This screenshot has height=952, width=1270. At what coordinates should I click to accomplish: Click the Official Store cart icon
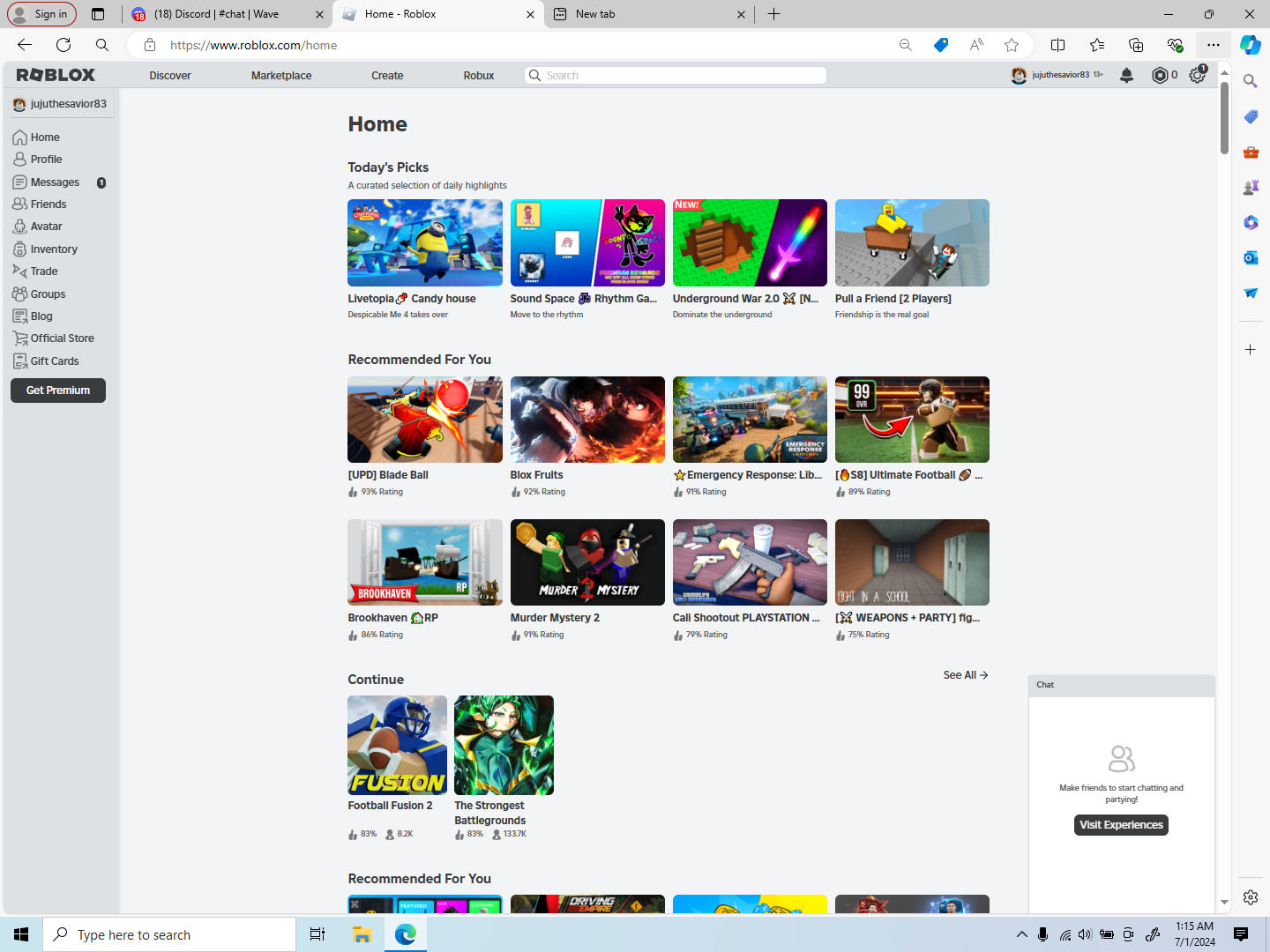pos(19,338)
